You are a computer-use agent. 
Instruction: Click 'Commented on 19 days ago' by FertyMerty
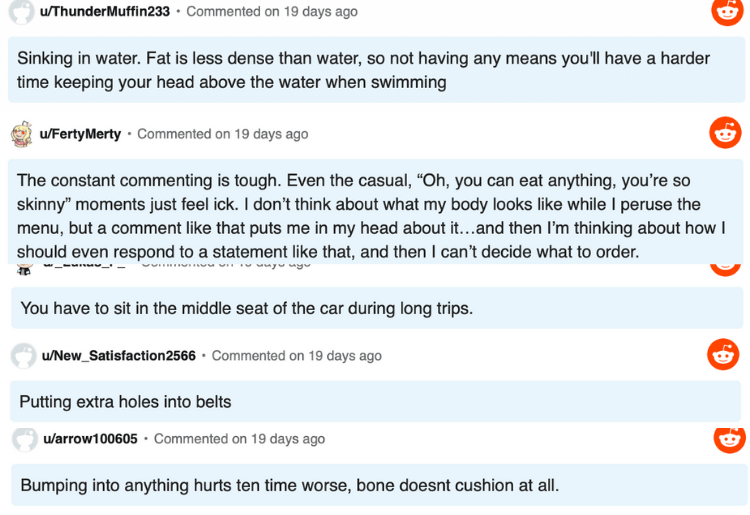(x=222, y=134)
